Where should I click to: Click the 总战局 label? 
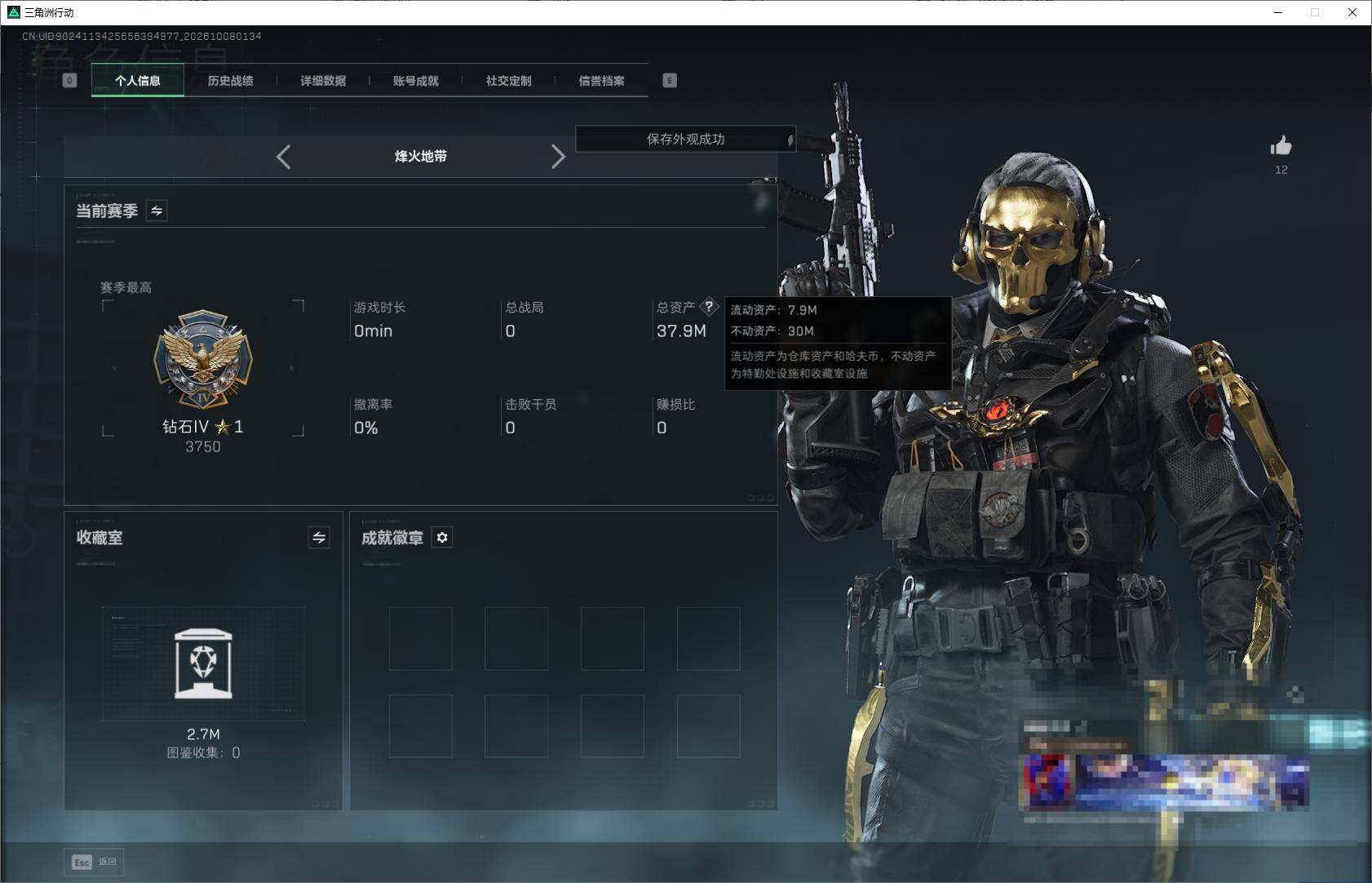point(524,307)
